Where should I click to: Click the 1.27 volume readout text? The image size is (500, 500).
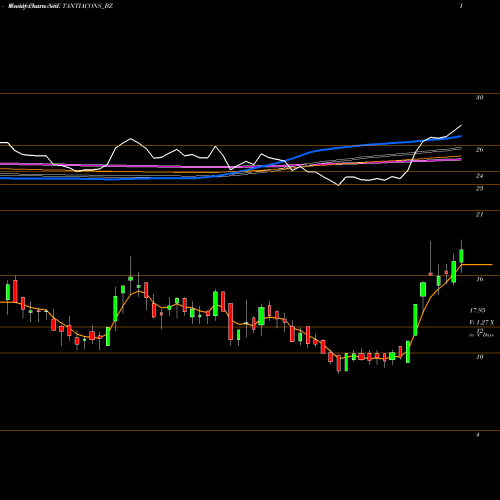coord(482,322)
